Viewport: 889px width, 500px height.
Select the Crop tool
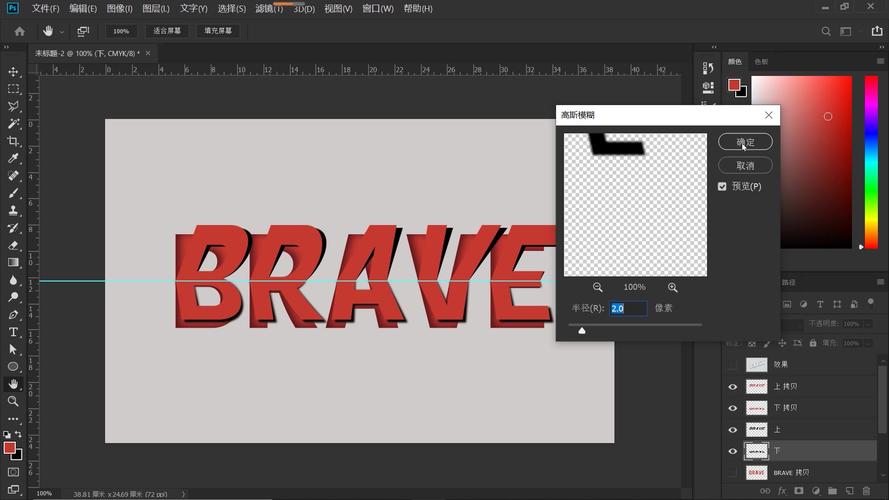point(13,141)
